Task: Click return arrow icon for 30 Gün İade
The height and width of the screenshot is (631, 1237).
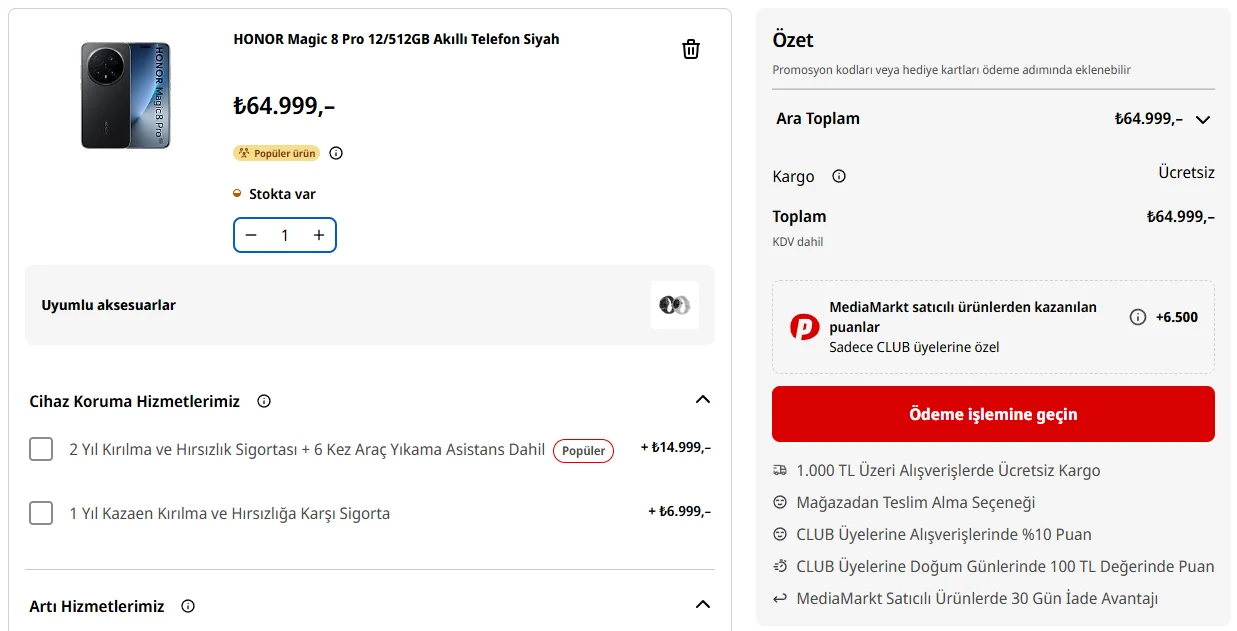Action: [x=780, y=598]
